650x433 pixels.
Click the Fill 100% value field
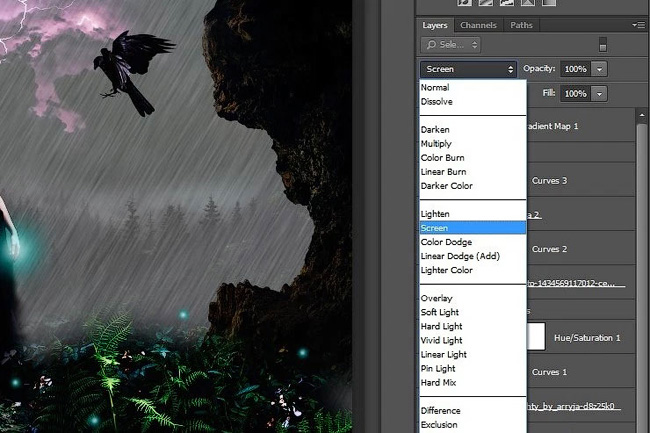(x=575, y=94)
